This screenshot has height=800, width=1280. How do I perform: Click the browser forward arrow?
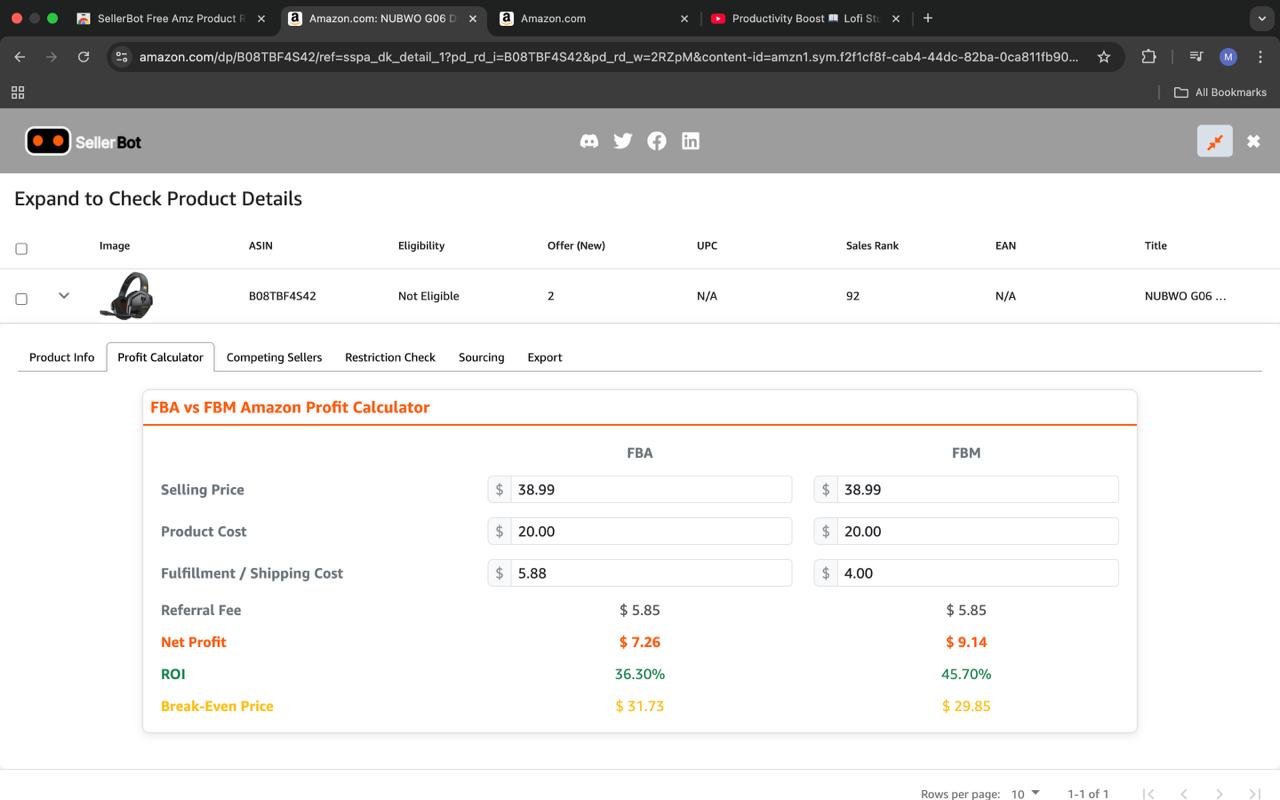[x=51, y=57]
